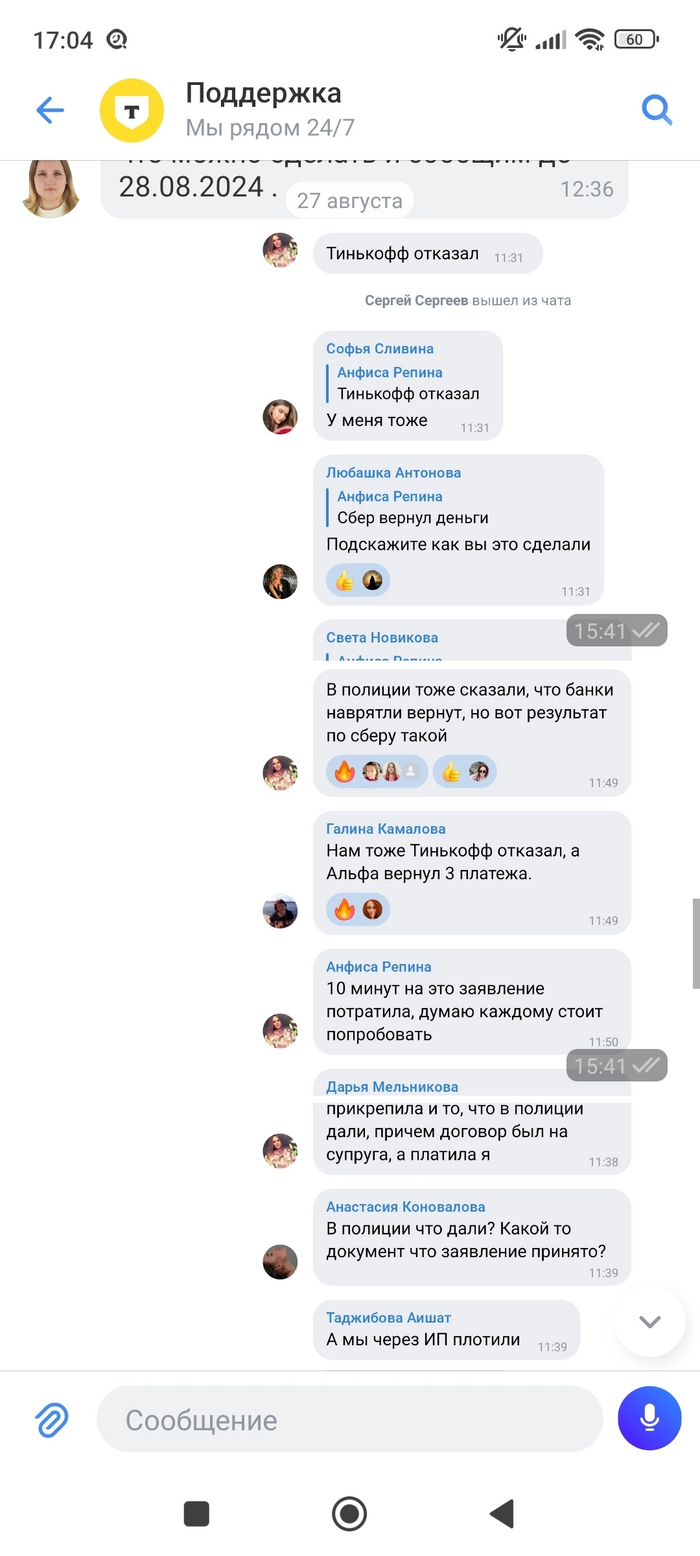Tap fire reaction on the police message
This screenshot has height=1556, width=700.
[x=344, y=771]
